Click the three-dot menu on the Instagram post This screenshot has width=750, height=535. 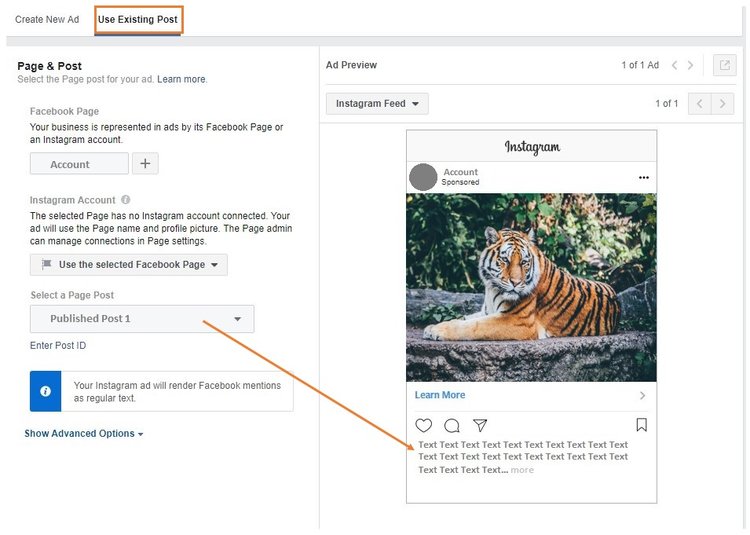click(644, 178)
